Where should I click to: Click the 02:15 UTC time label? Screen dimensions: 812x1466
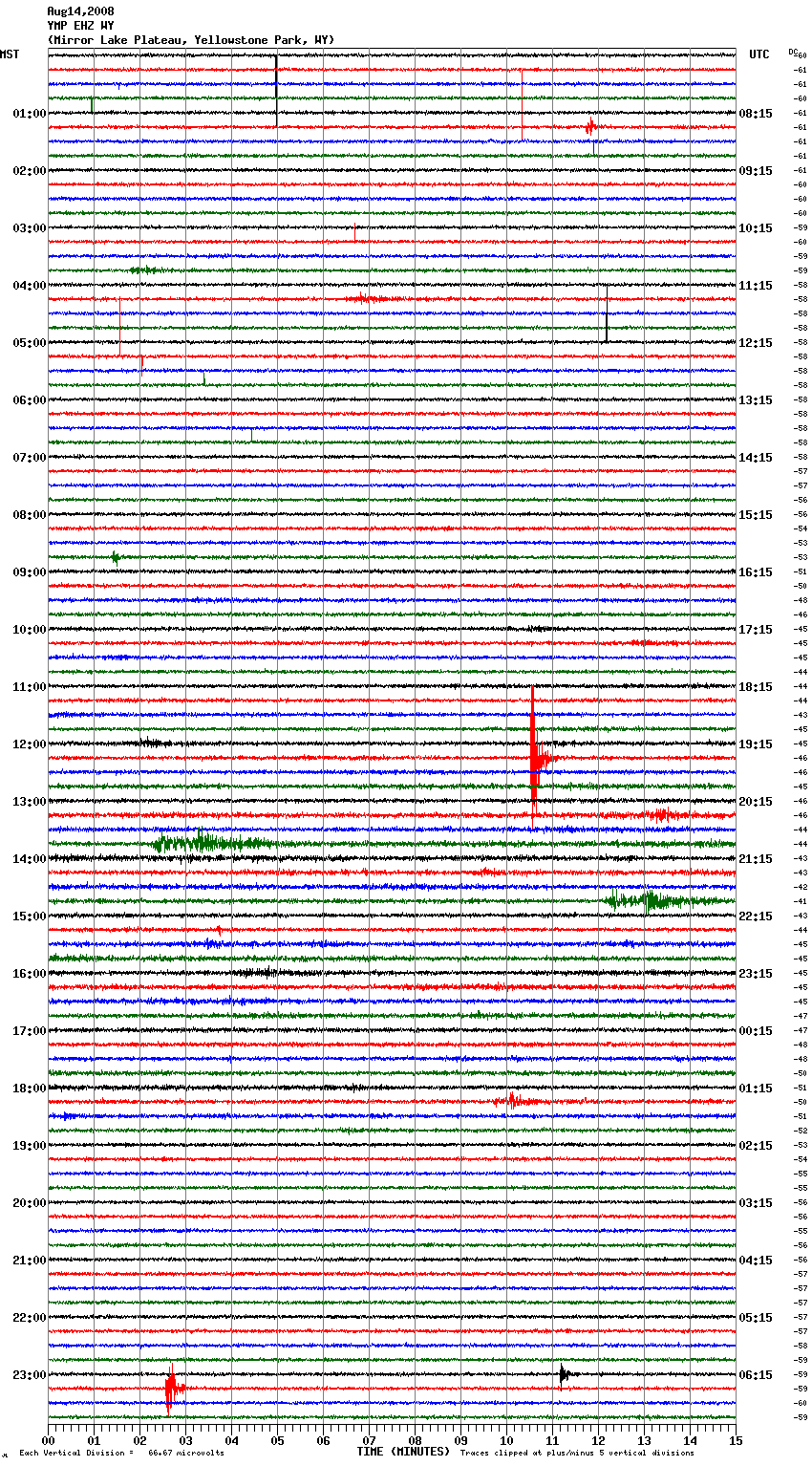tap(756, 1145)
